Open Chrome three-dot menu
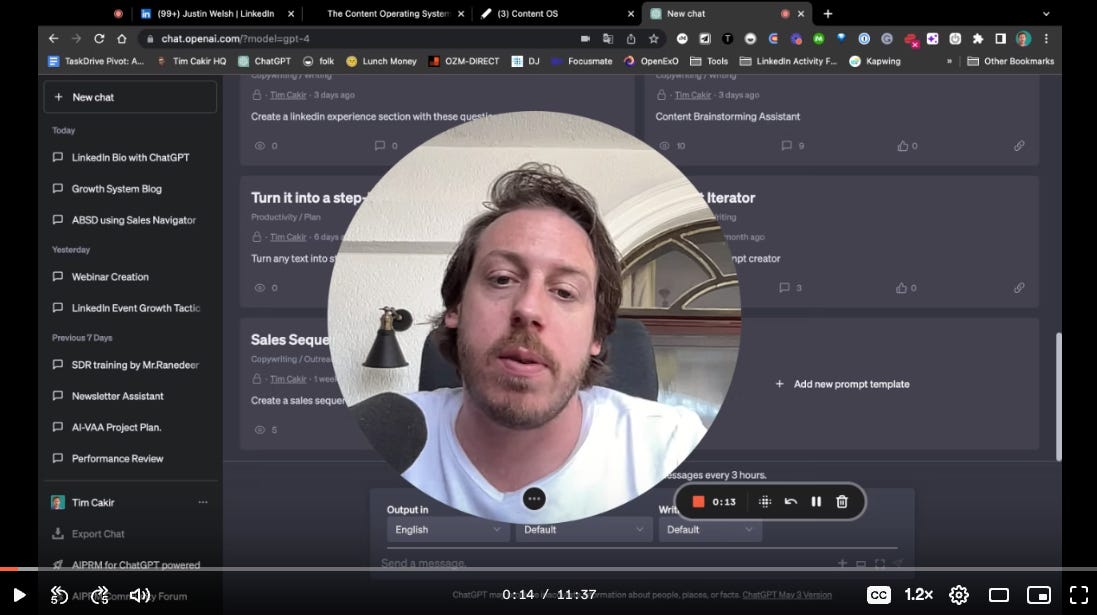The width and height of the screenshot is (1097, 615). pos(1046,38)
